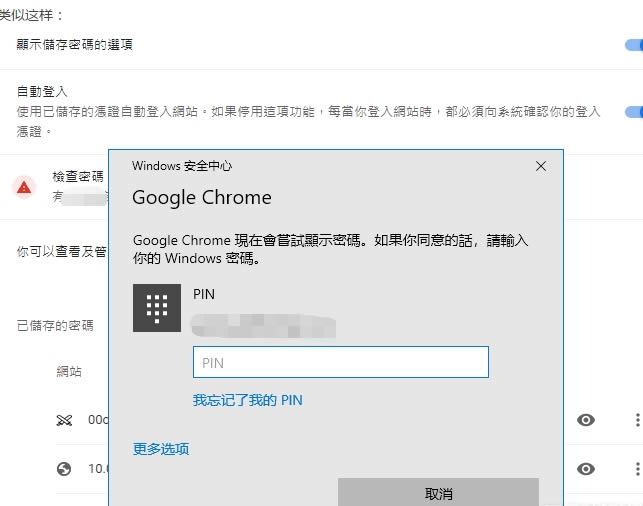Screen dimensions: 643x506
Task: Click the red warning icon beside 檢查密碼
Action: [24, 185]
